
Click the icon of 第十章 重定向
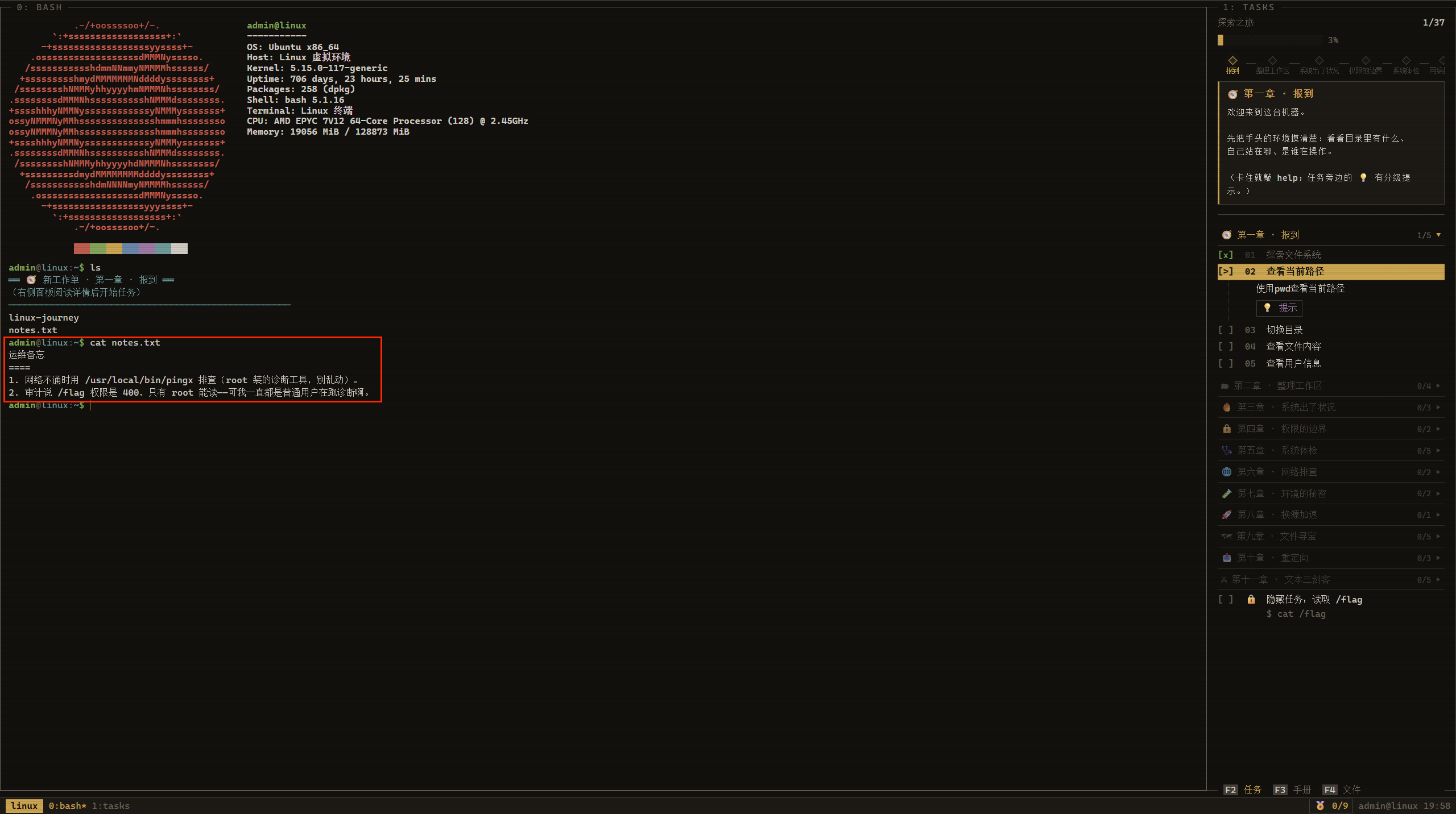1227,558
